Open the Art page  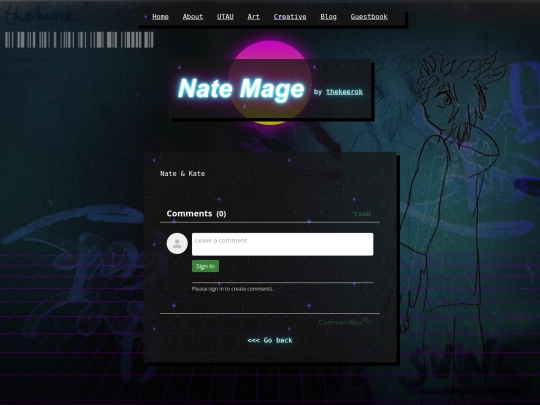(253, 17)
